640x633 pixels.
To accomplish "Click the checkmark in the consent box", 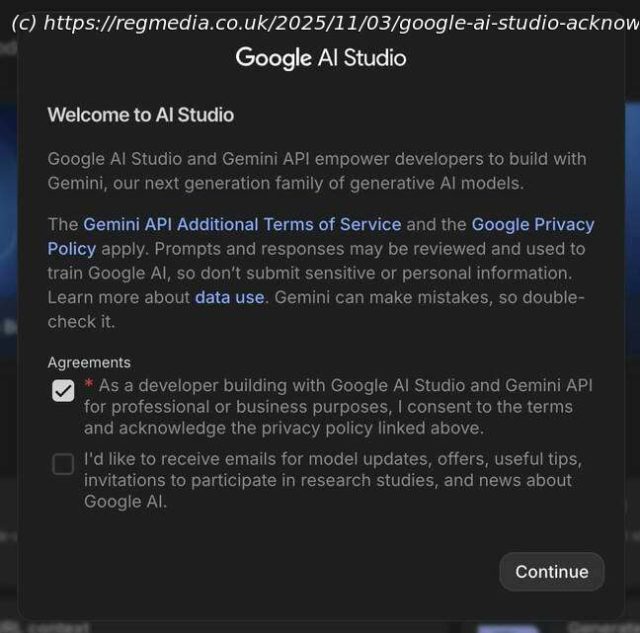I will [63, 391].
